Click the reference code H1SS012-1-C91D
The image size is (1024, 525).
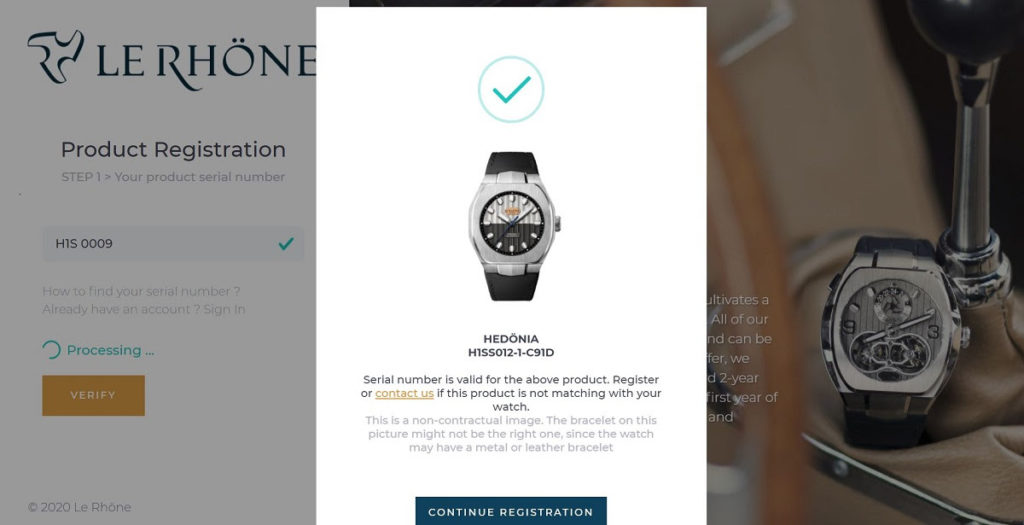point(511,353)
